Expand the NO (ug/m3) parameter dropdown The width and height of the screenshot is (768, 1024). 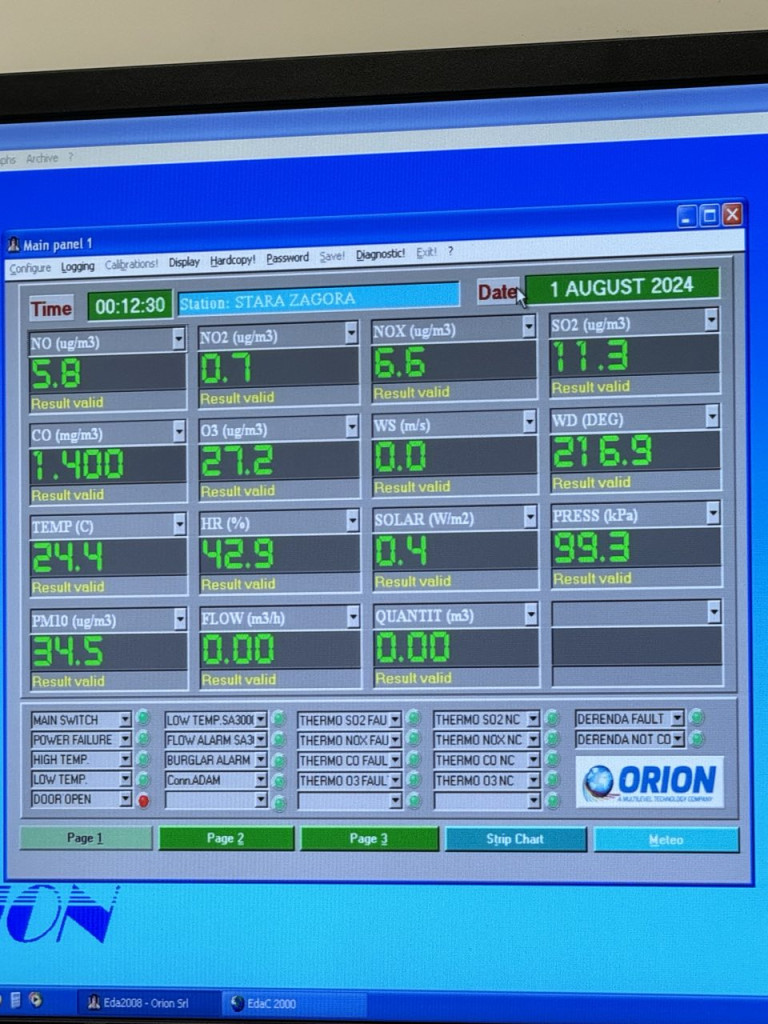tap(178, 341)
